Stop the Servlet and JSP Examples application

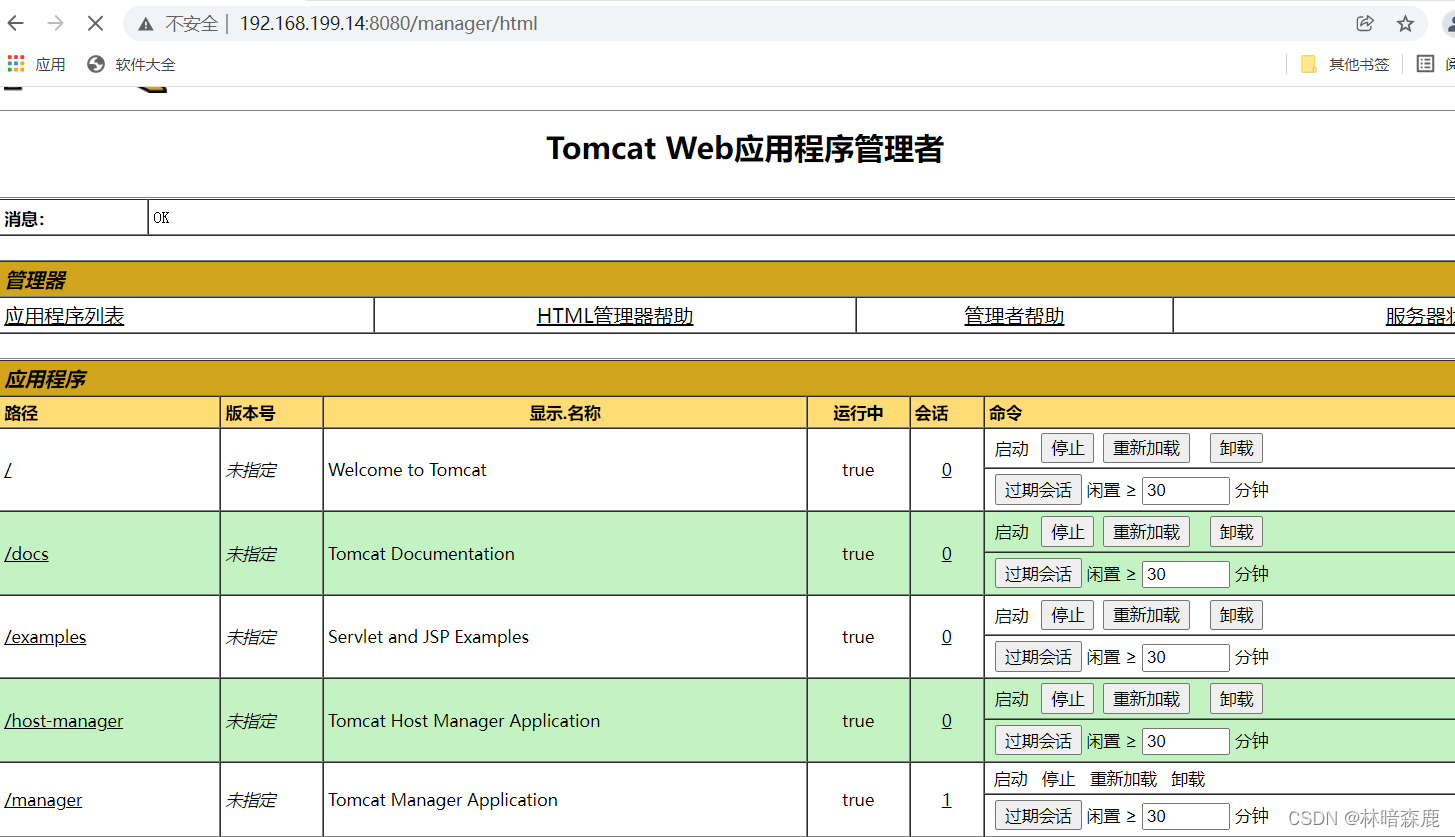pos(1067,615)
